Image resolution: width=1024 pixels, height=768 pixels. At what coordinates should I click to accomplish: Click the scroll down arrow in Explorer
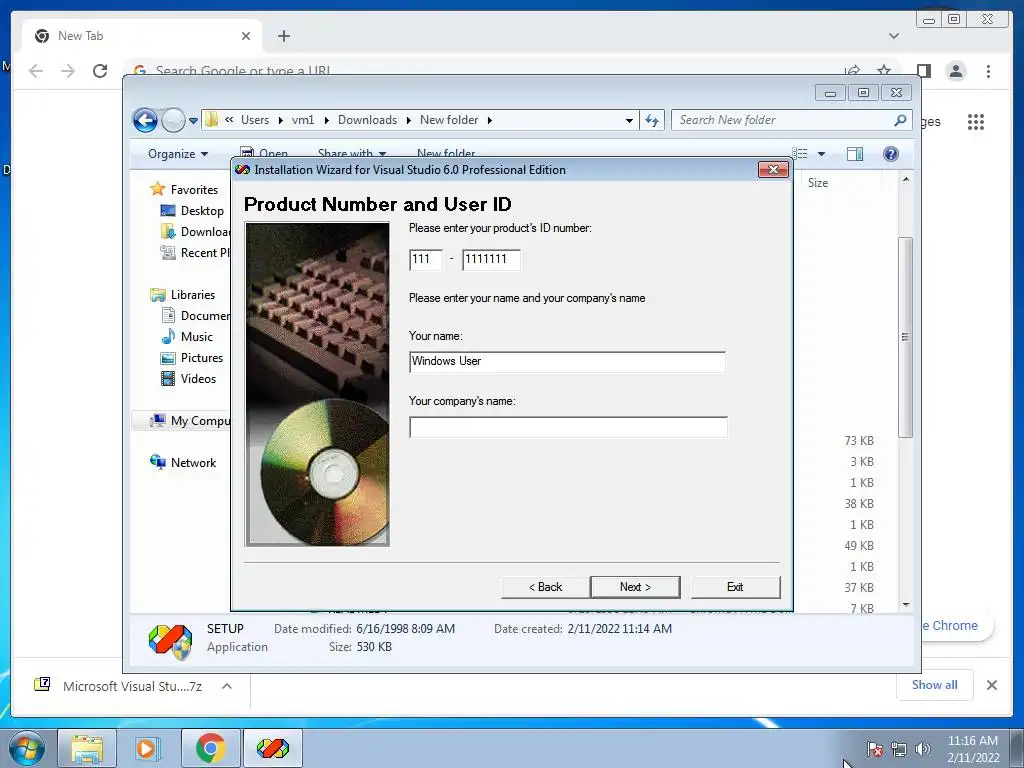(x=906, y=605)
